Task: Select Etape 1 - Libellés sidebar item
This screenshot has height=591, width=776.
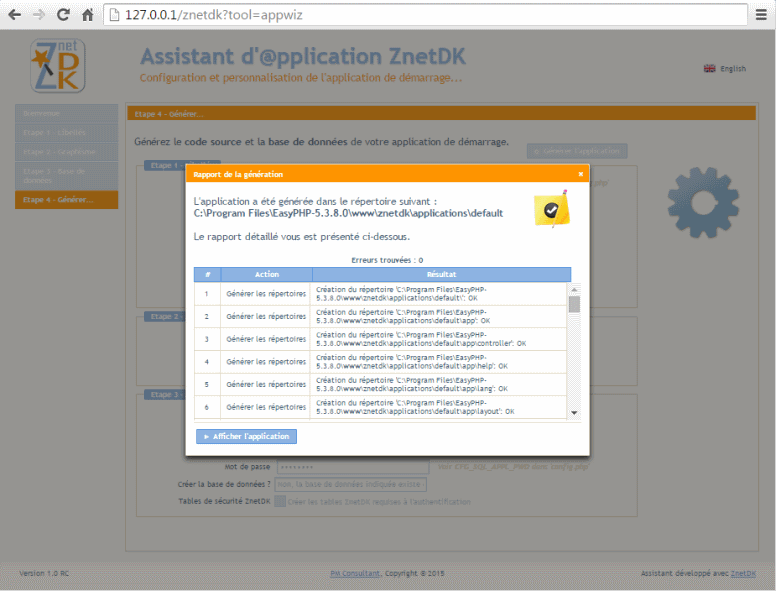Action: pyautogui.click(x=66, y=133)
